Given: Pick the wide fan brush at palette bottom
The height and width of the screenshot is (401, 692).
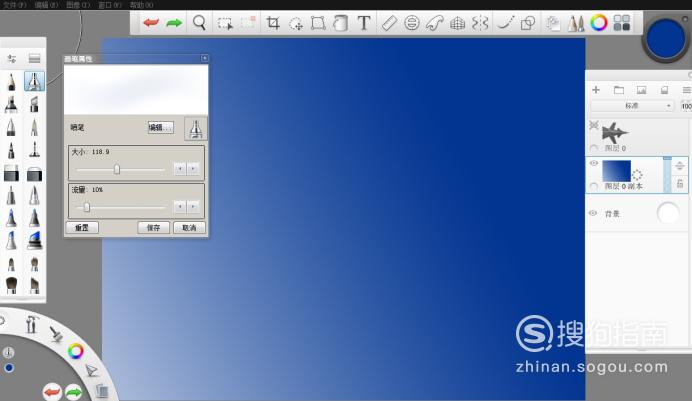Looking at the screenshot, I should click(x=11, y=285).
